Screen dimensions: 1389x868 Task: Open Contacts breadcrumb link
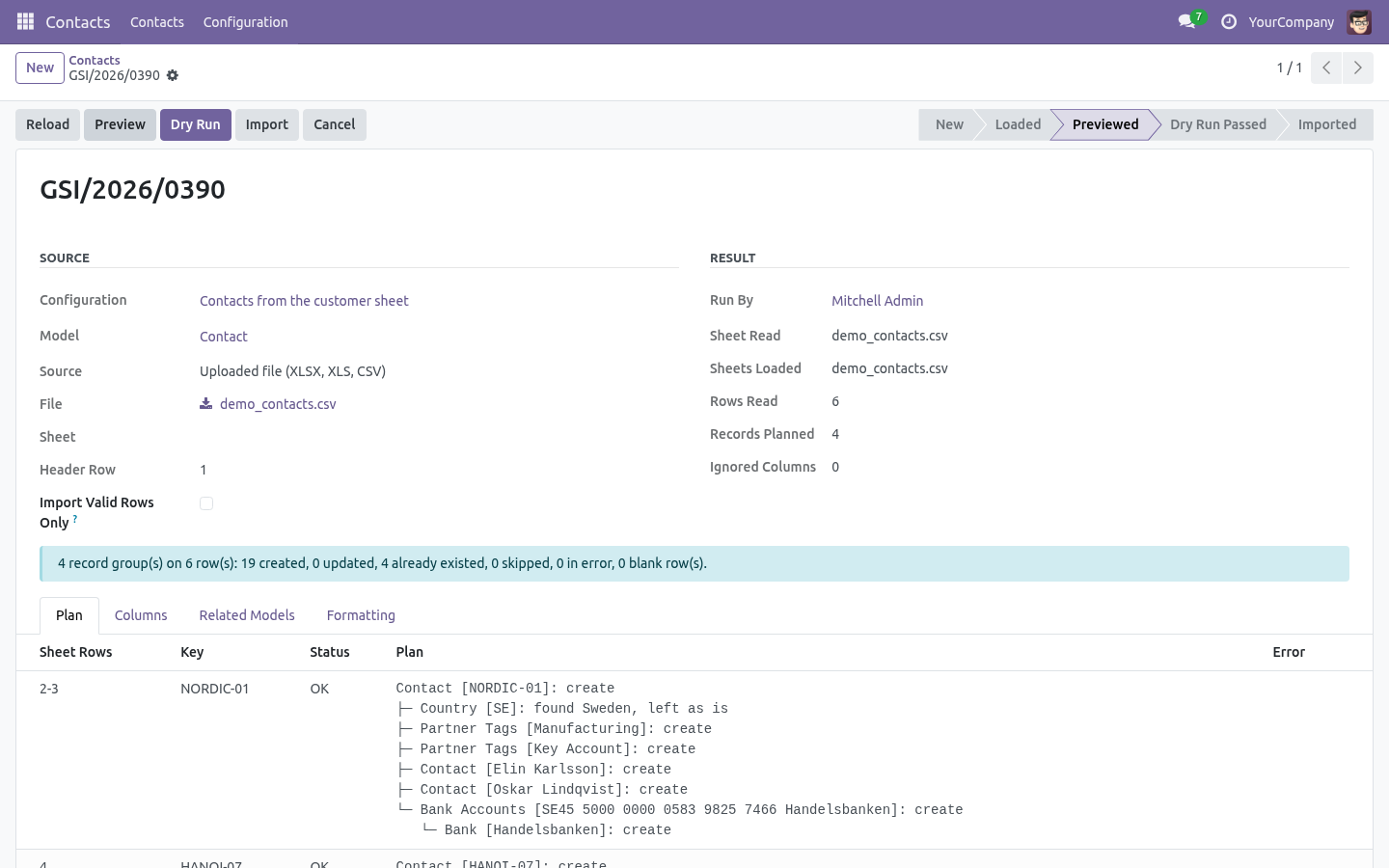pyautogui.click(x=95, y=60)
